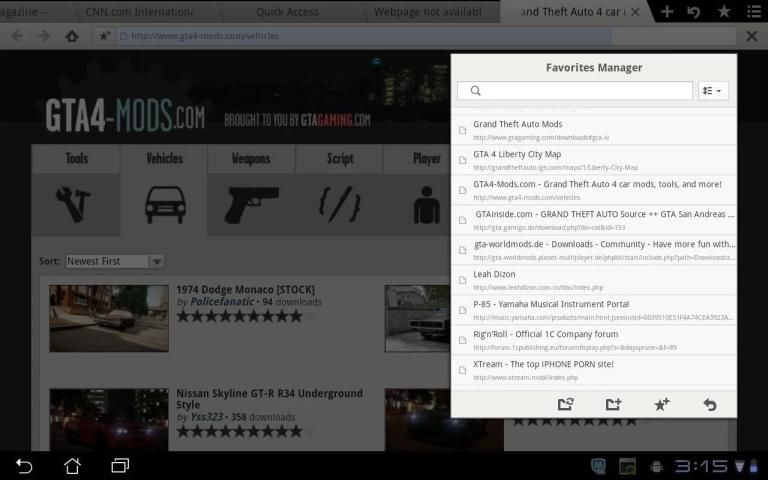This screenshot has height=480, width=768.
Task: Open a new browser tab with plus icon
Action: point(667,11)
